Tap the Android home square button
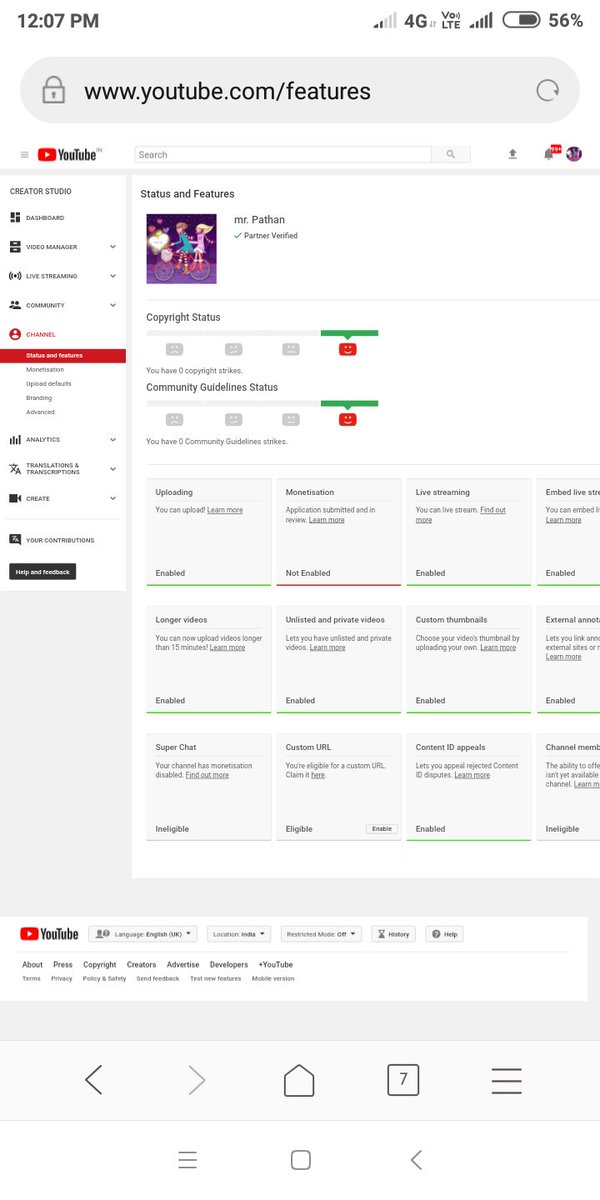The image size is (600, 1200). 300,1160
